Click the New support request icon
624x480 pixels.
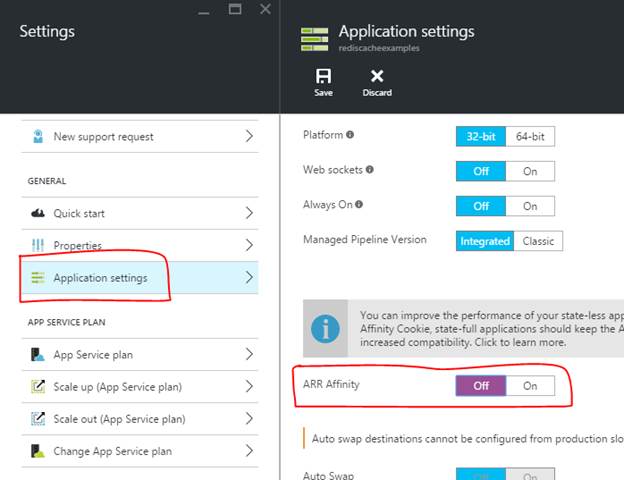38,137
